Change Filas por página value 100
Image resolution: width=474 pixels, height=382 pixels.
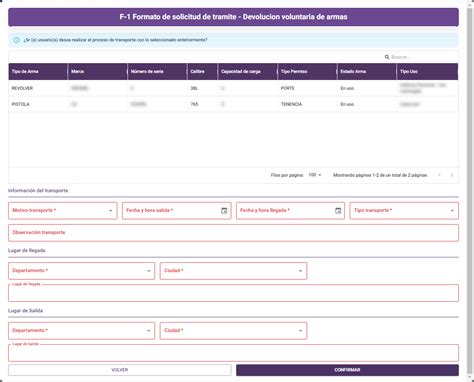315,175
